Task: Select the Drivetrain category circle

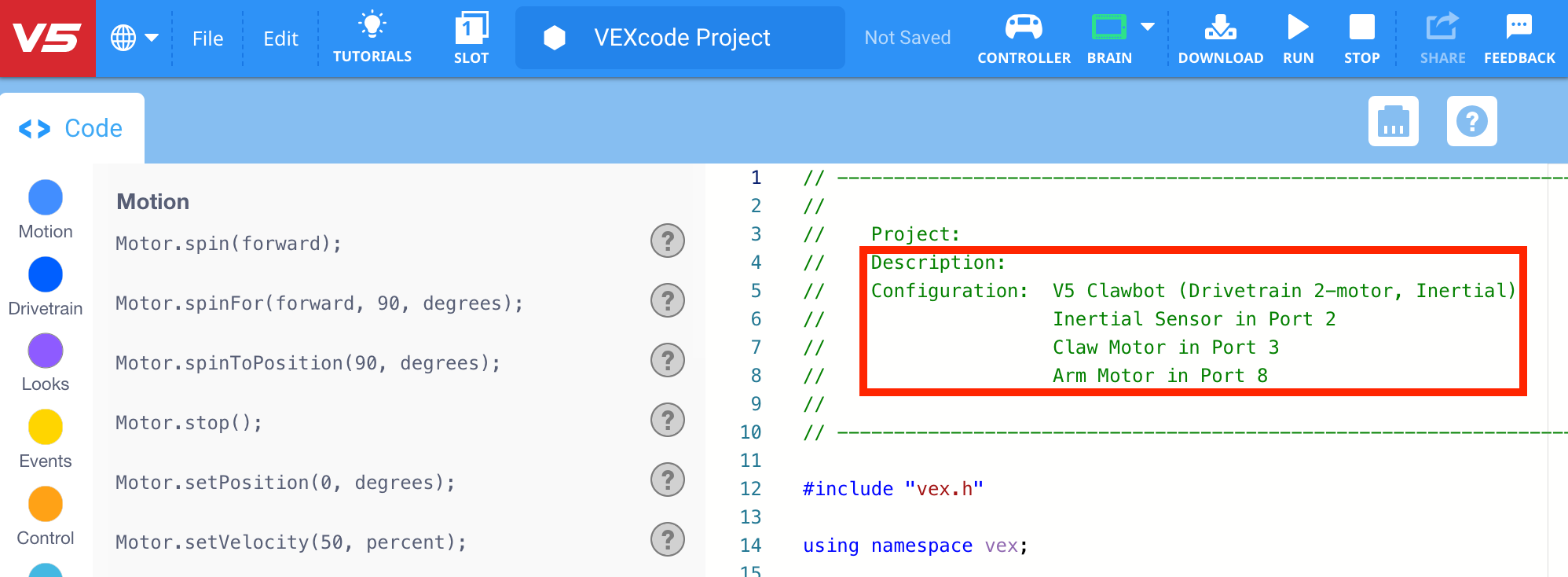Action: (46, 274)
